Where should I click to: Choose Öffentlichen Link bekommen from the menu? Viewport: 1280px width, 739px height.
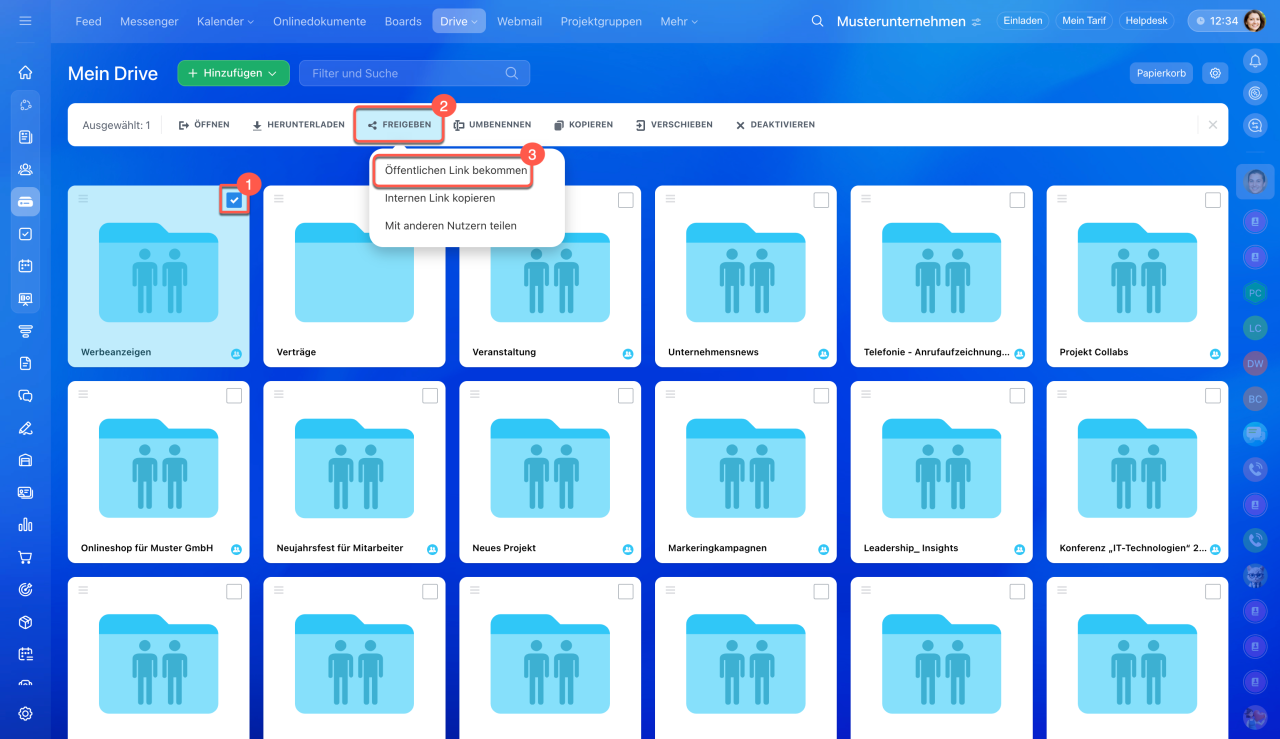click(456, 171)
